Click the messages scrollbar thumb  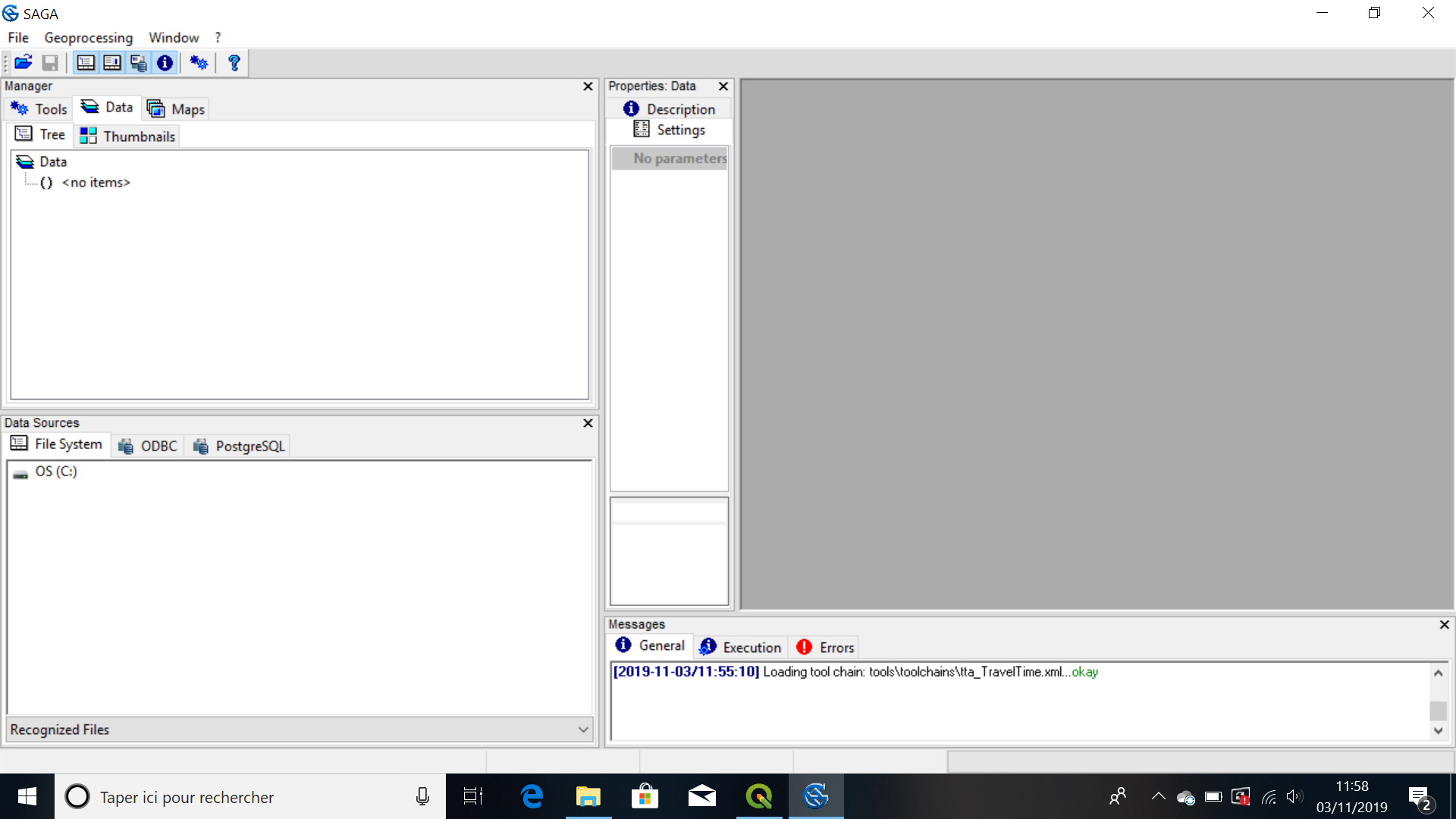[x=1438, y=711]
